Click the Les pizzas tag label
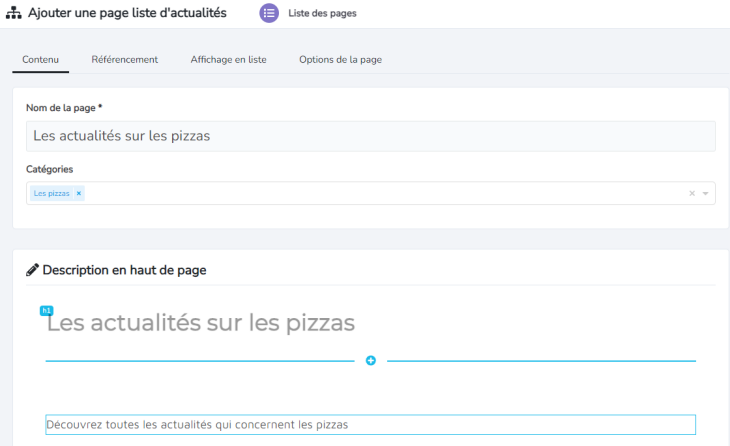The height and width of the screenshot is (446, 730). (x=52, y=193)
